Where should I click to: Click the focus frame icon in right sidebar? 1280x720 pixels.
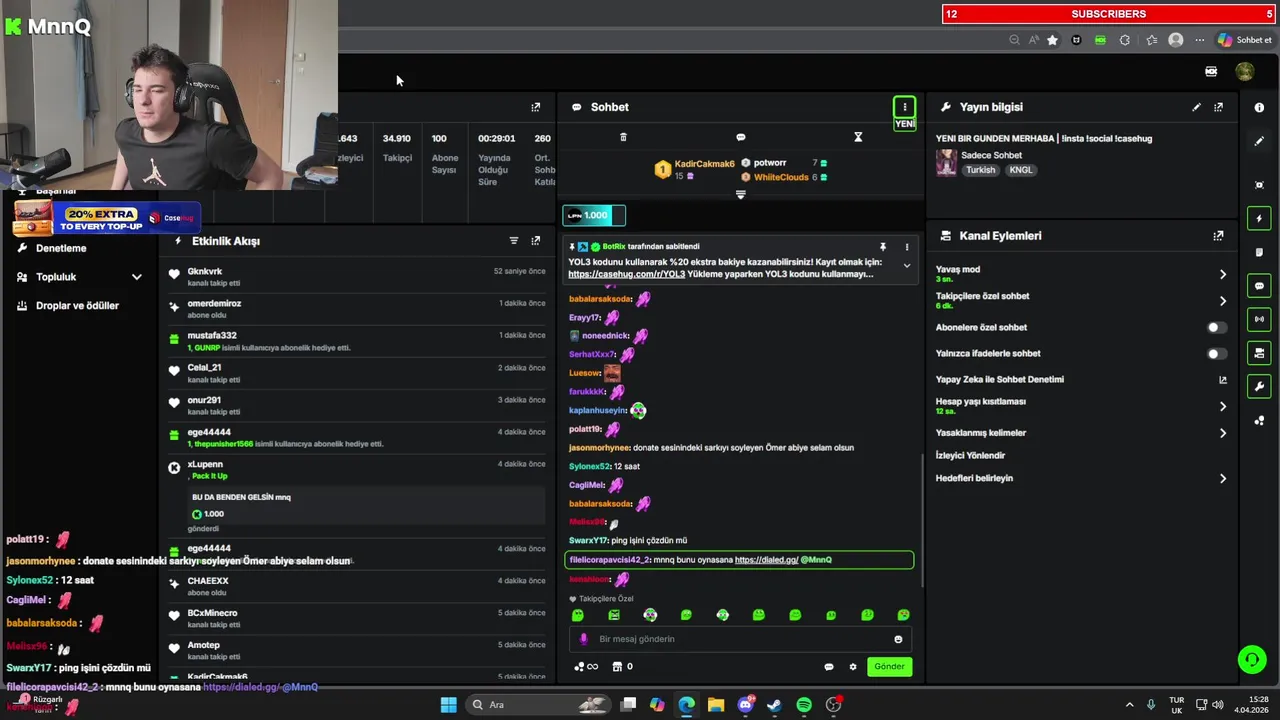point(1259,185)
